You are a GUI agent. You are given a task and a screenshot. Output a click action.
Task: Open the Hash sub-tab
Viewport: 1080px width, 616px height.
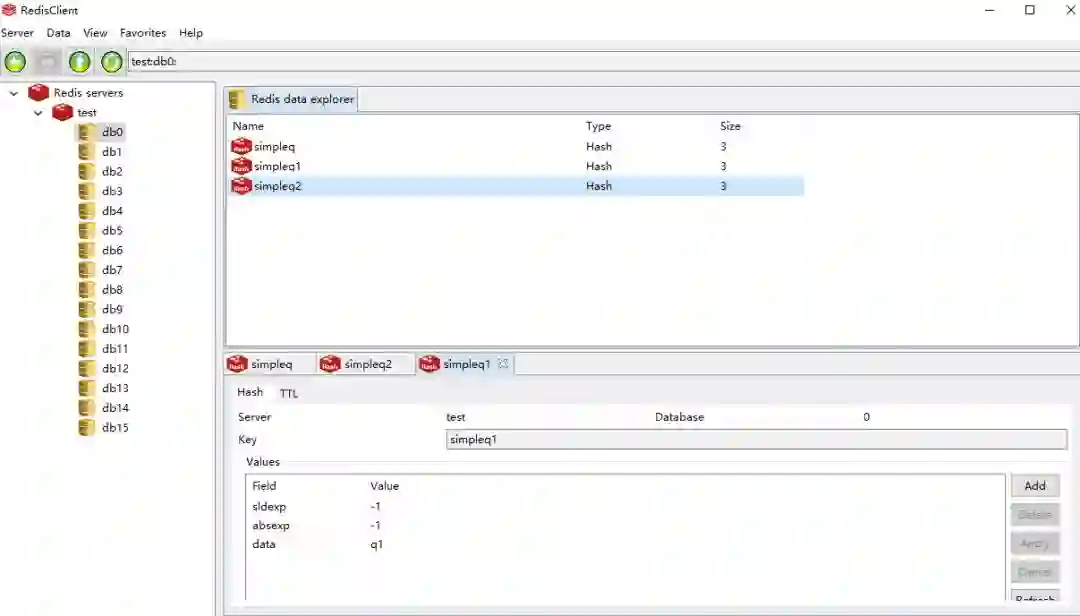click(x=250, y=392)
